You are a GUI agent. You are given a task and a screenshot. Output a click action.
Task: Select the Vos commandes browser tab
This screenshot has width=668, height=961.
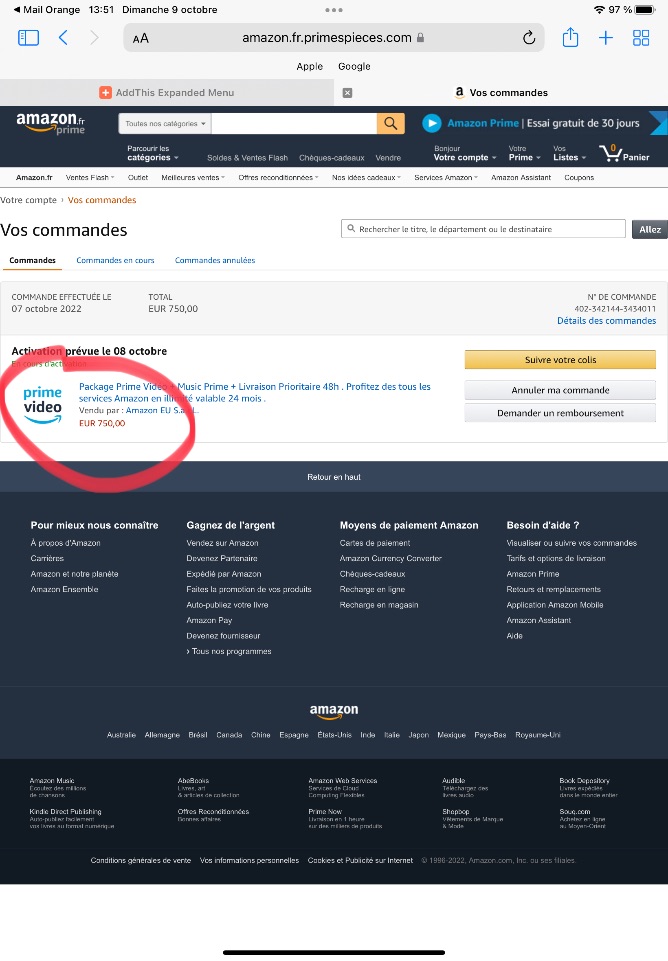(501, 93)
